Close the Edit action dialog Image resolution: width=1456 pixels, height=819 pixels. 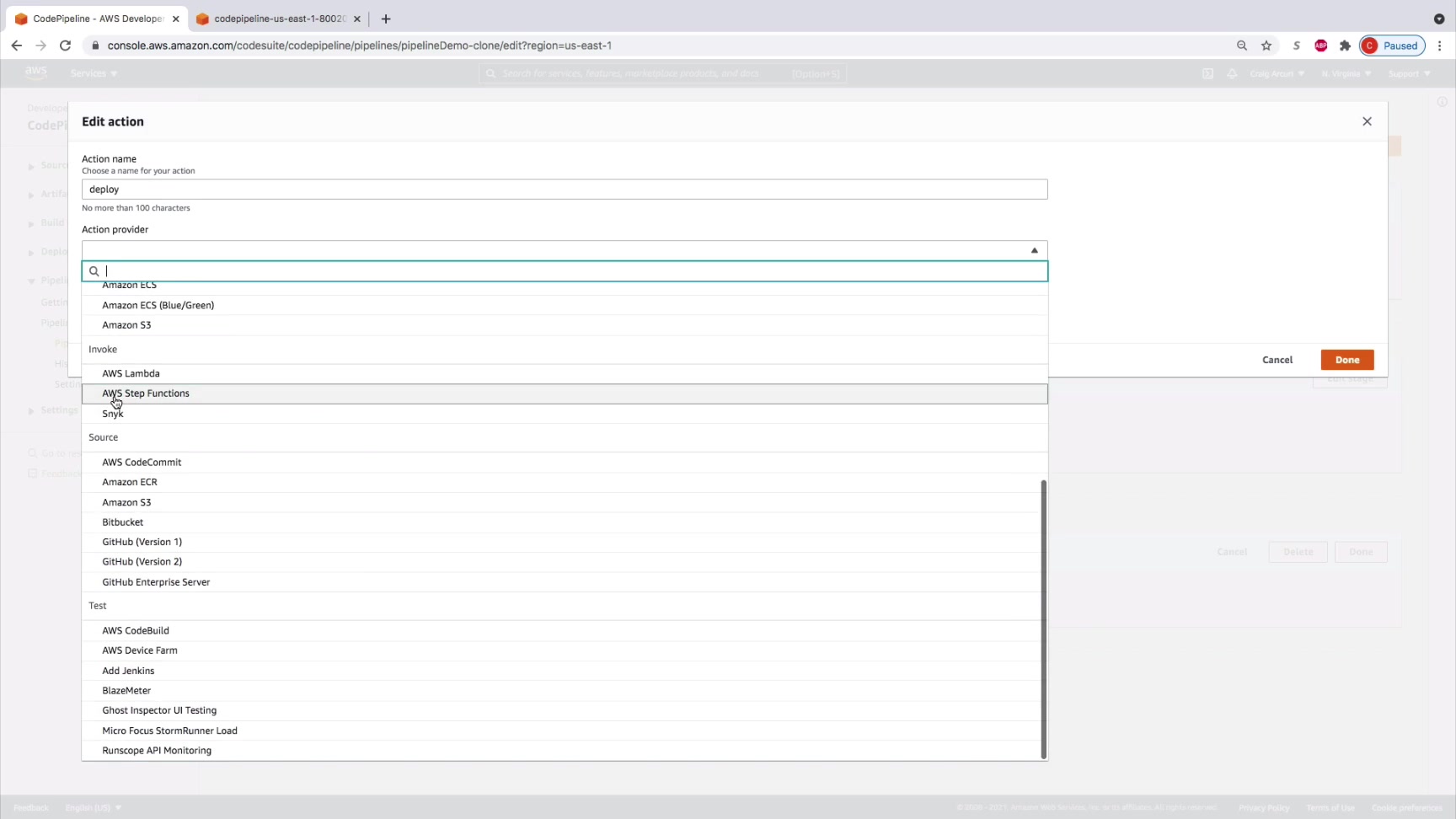[1367, 121]
